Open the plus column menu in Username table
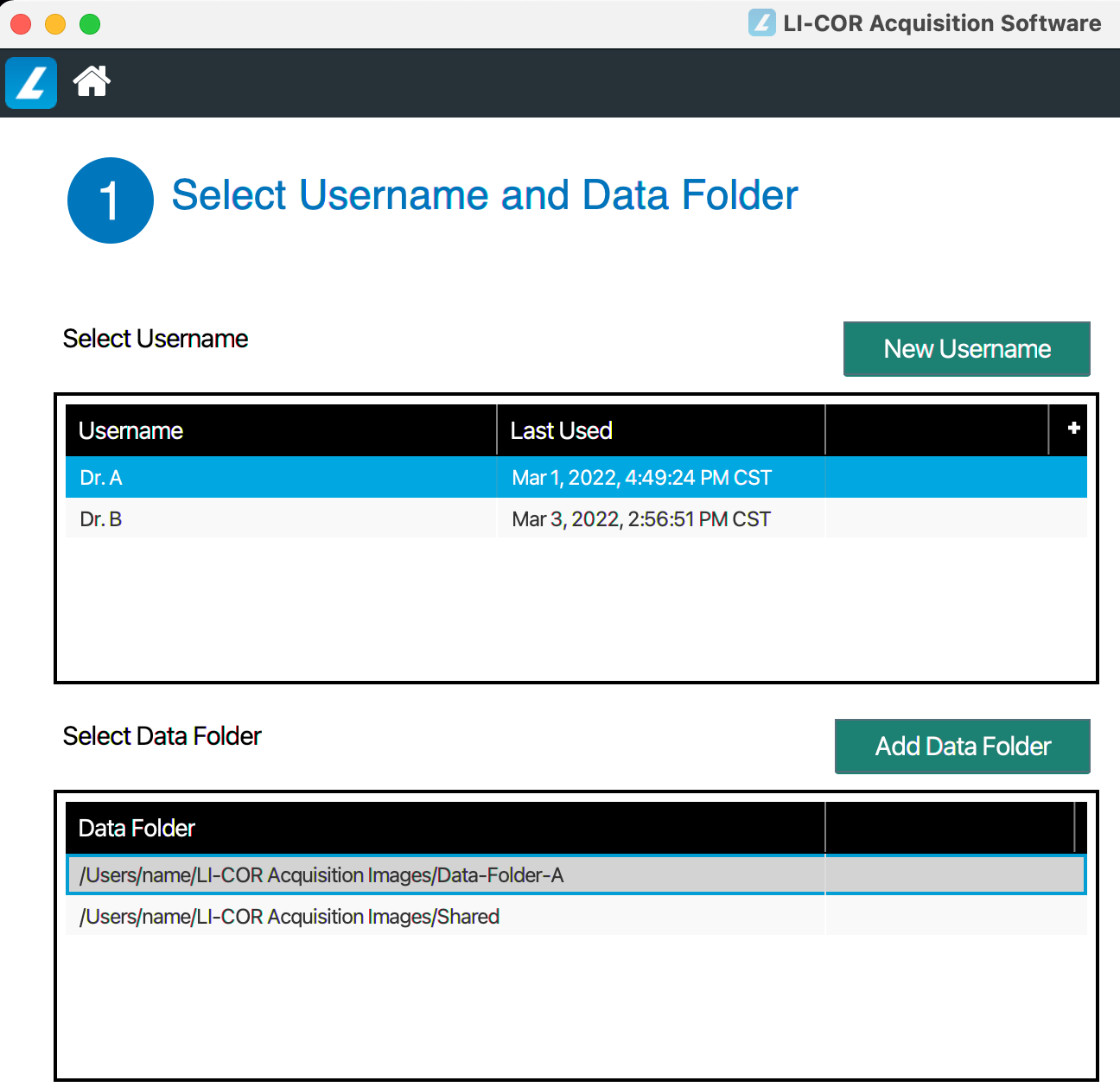 [1073, 429]
